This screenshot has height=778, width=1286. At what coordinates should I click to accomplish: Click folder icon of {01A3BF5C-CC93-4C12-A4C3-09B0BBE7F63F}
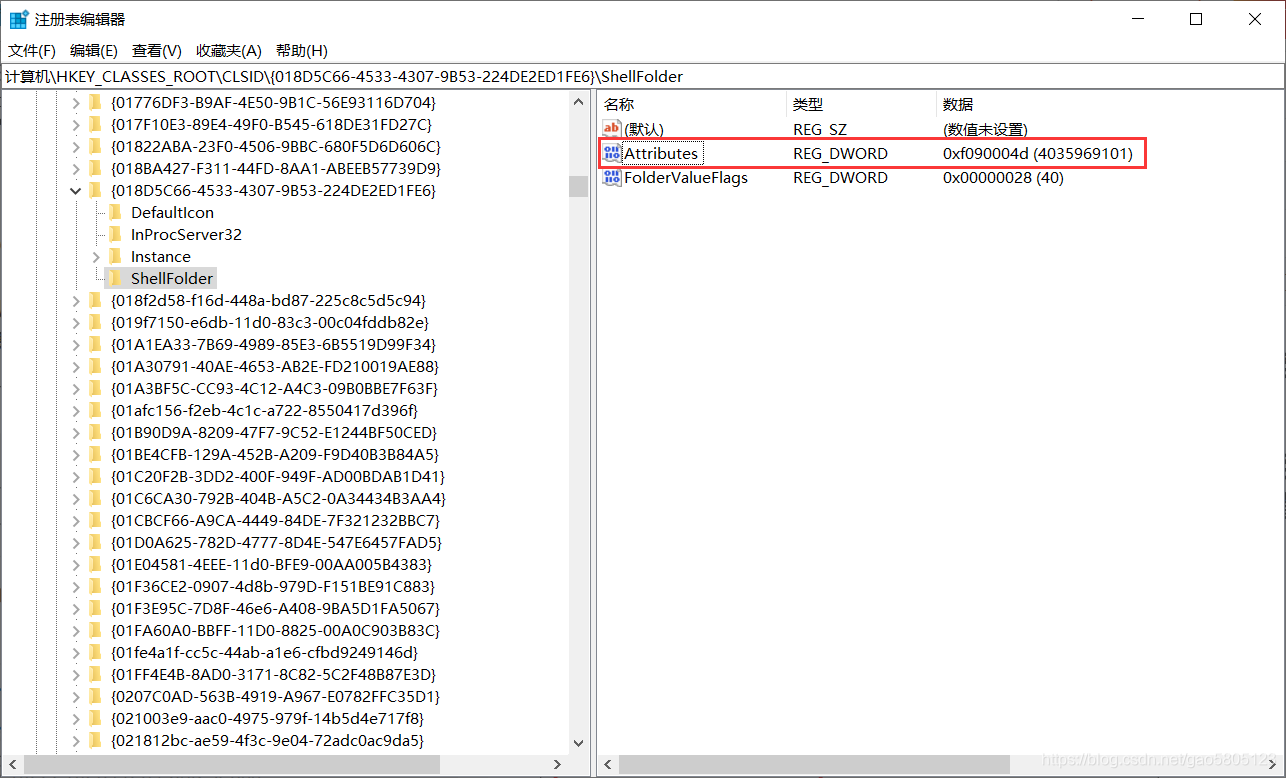click(x=95, y=388)
